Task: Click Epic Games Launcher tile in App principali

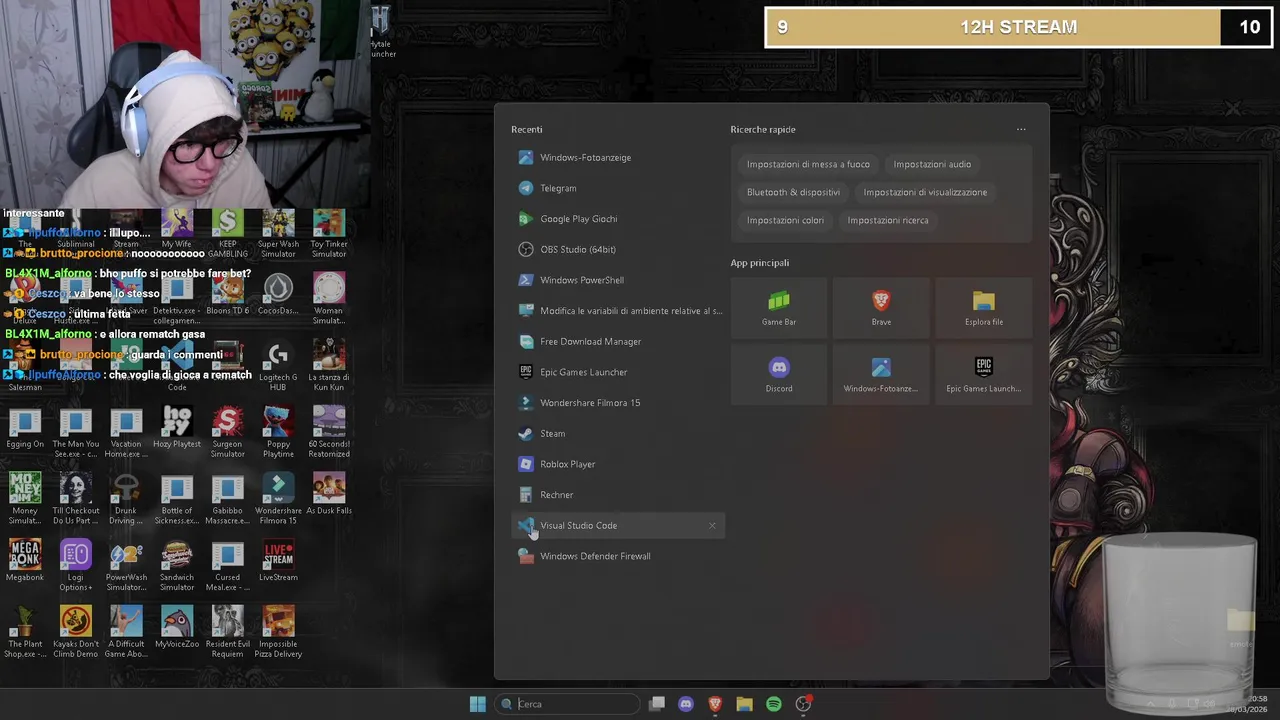Action: pos(984,374)
